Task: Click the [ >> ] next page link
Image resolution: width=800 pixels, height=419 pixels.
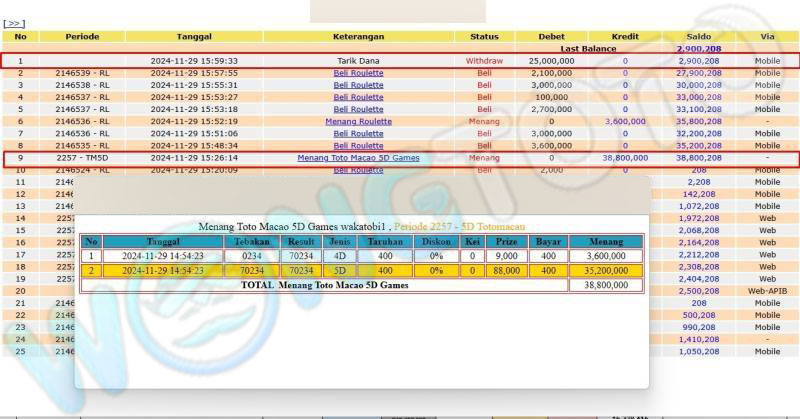Action: click(x=14, y=22)
